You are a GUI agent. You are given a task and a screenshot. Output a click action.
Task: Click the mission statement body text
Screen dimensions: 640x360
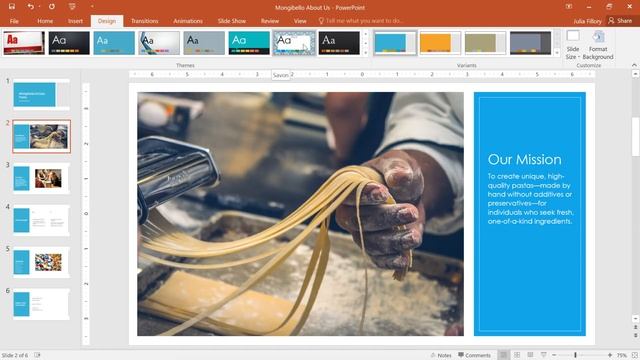(530, 199)
